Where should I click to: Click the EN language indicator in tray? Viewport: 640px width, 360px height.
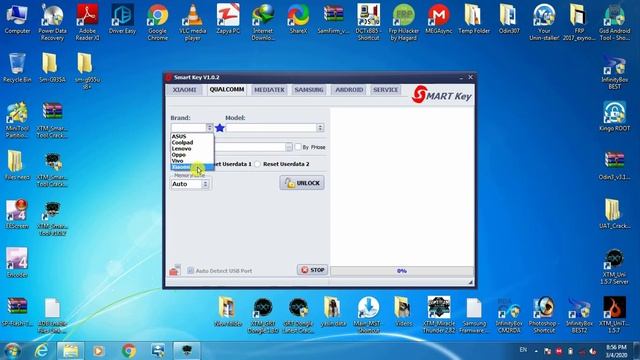[523, 350]
